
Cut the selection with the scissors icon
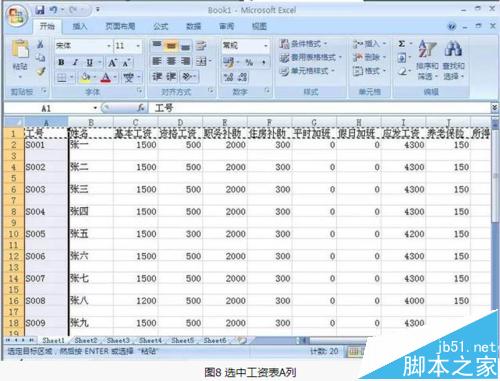point(40,44)
